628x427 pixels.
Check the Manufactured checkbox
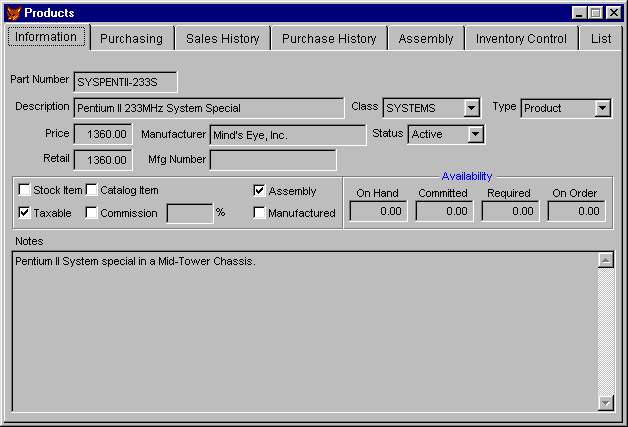[x=260, y=213]
